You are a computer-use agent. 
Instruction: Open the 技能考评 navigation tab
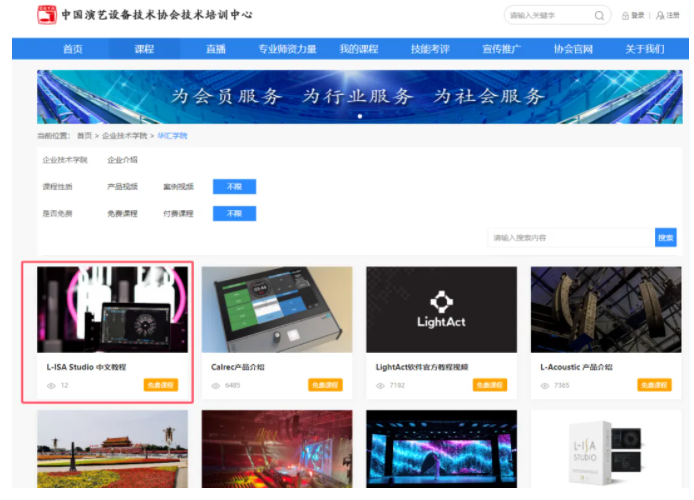430,49
